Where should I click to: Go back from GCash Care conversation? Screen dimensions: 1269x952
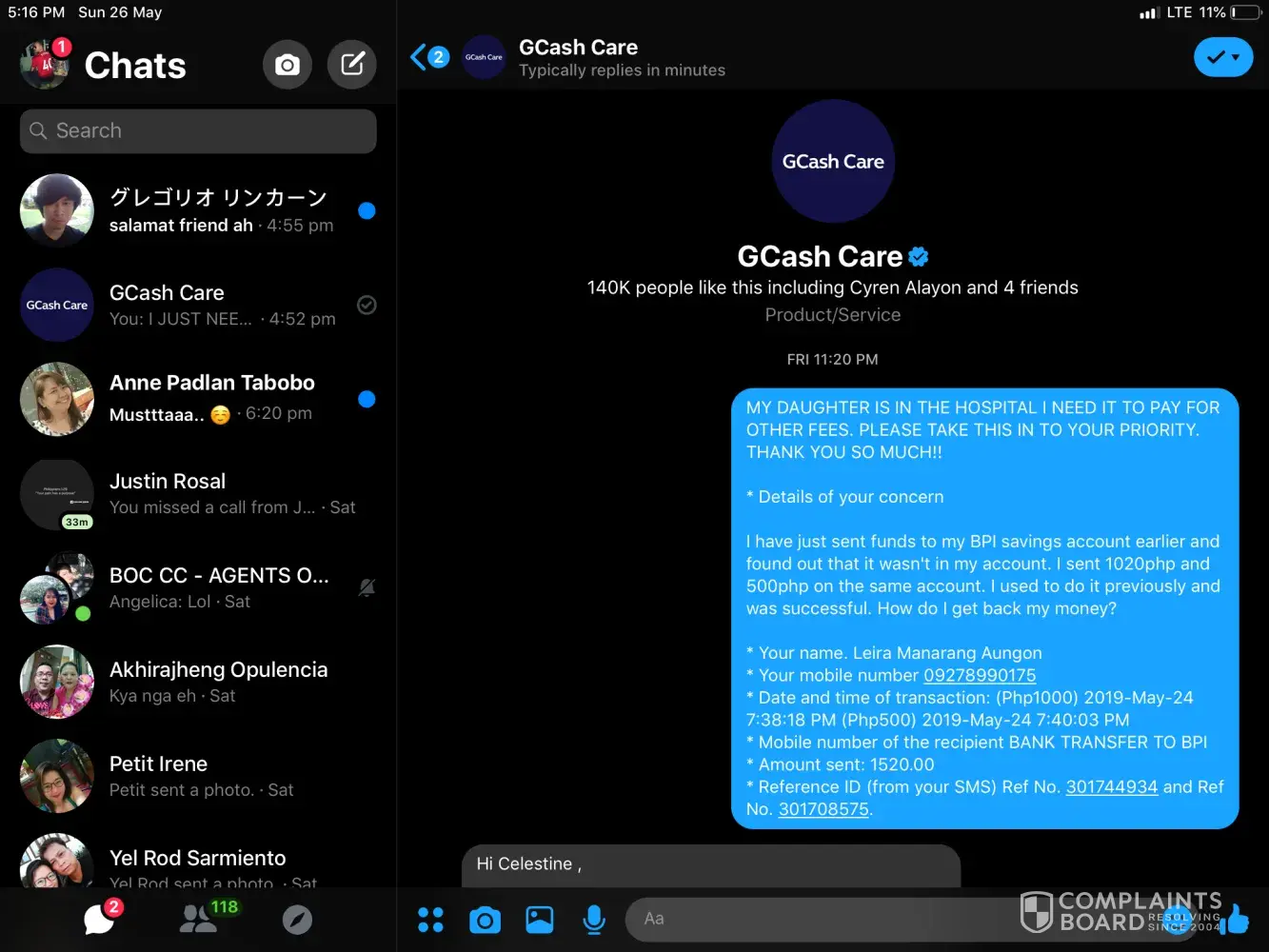click(419, 57)
